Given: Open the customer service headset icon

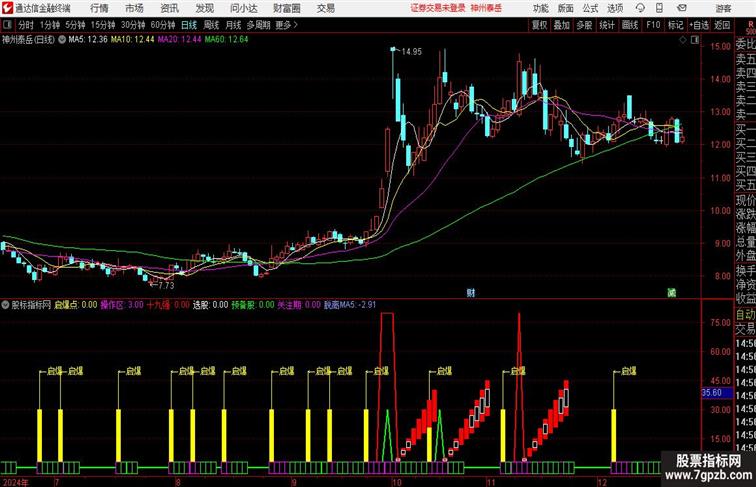Looking at the screenshot, I should click(640, 8).
